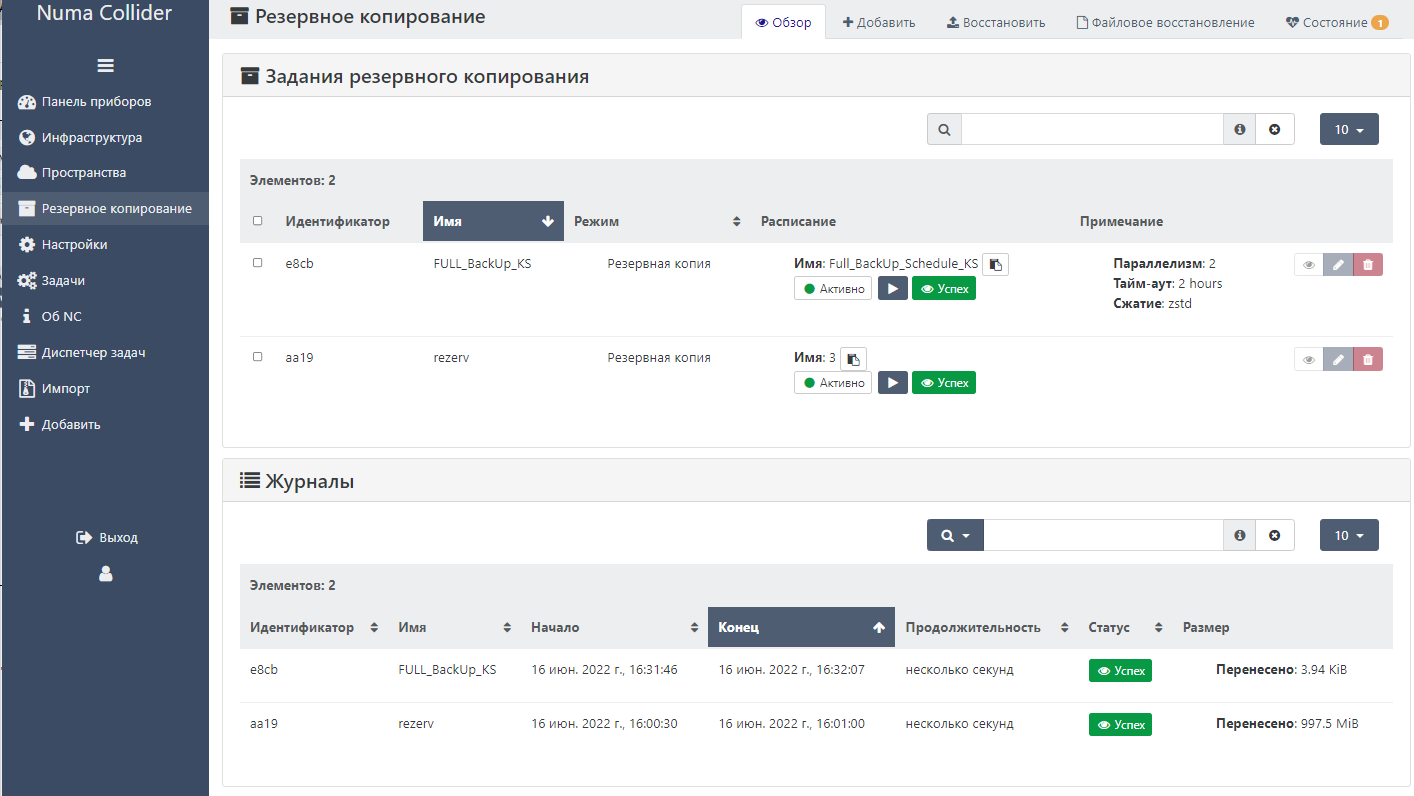Switch to the Добавить tab at the top
This screenshot has width=1414, height=796.
coord(879,22)
